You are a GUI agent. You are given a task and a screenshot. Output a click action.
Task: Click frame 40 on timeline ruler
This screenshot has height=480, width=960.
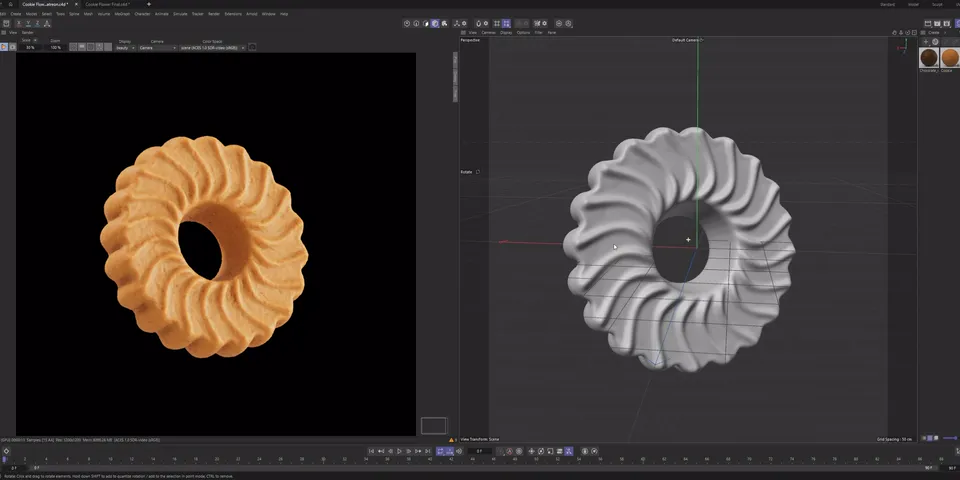click(429, 459)
